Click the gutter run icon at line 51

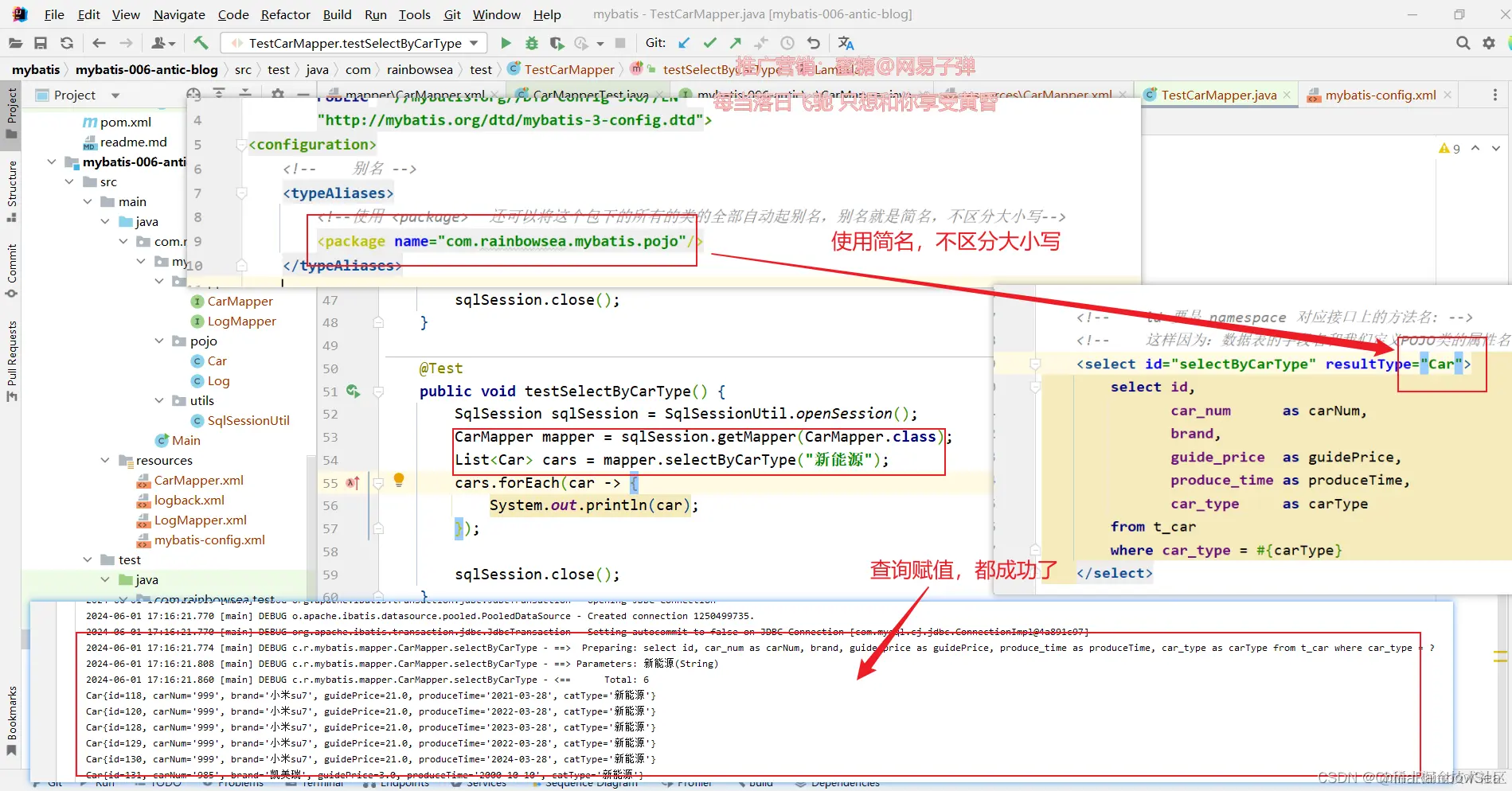click(x=353, y=392)
